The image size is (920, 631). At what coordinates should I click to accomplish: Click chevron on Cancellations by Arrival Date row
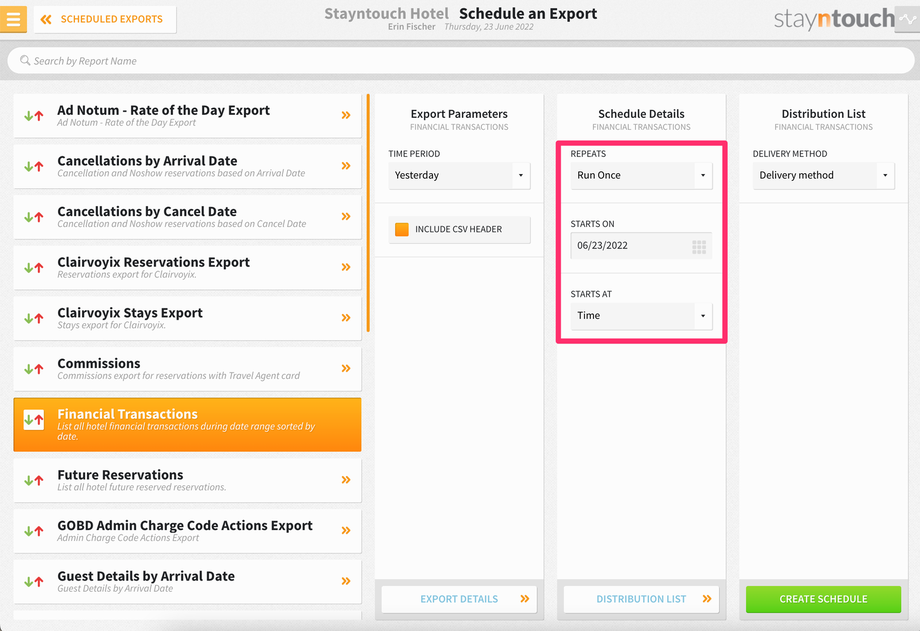(346, 166)
